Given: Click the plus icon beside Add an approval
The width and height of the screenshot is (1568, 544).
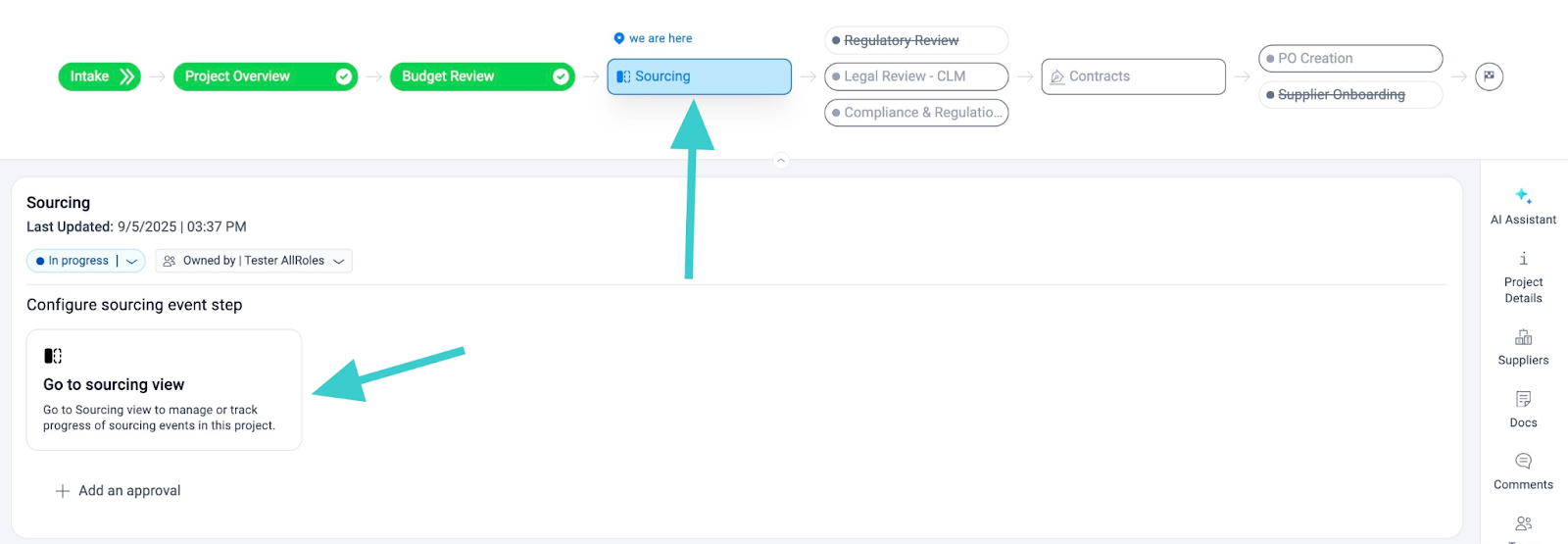Looking at the screenshot, I should click(63, 491).
